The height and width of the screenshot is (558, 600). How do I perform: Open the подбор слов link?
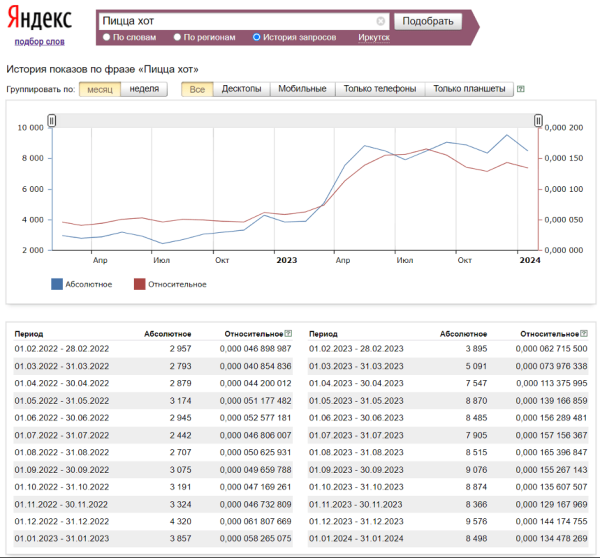click(x=40, y=42)
